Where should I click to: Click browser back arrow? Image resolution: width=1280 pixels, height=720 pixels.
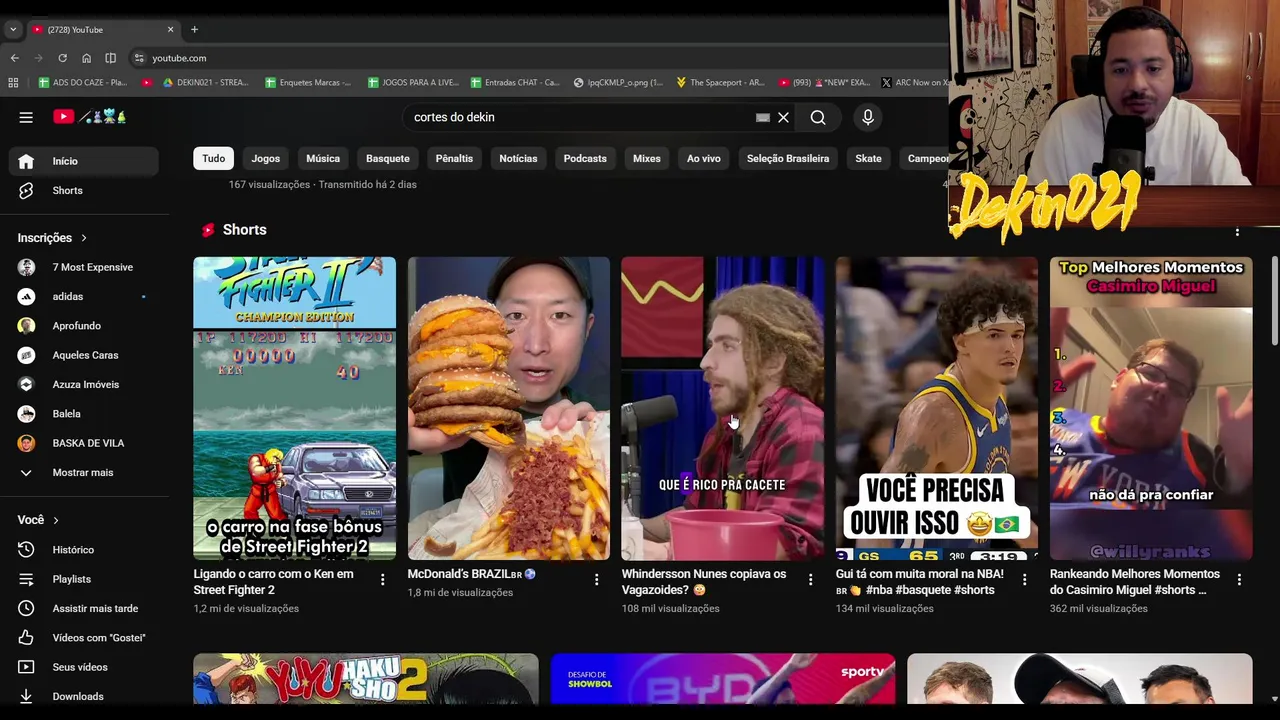(x=14, y=58)
